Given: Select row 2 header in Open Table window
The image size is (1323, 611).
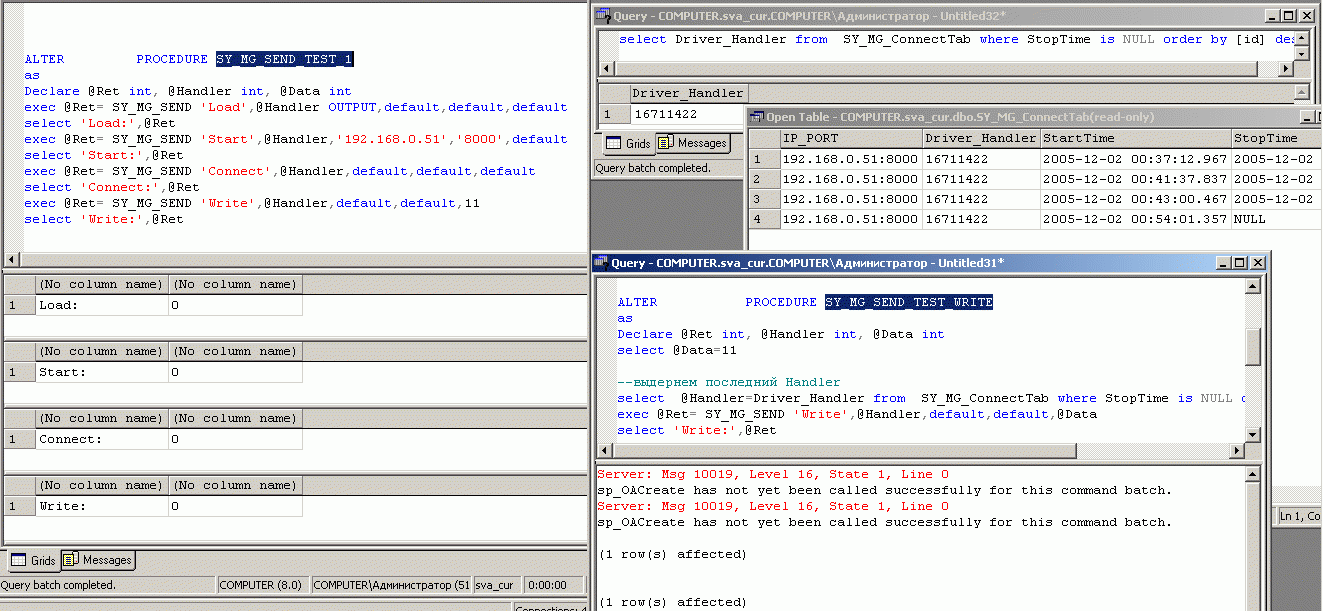Looking at the screenshot, I should [x=764, y=179].
